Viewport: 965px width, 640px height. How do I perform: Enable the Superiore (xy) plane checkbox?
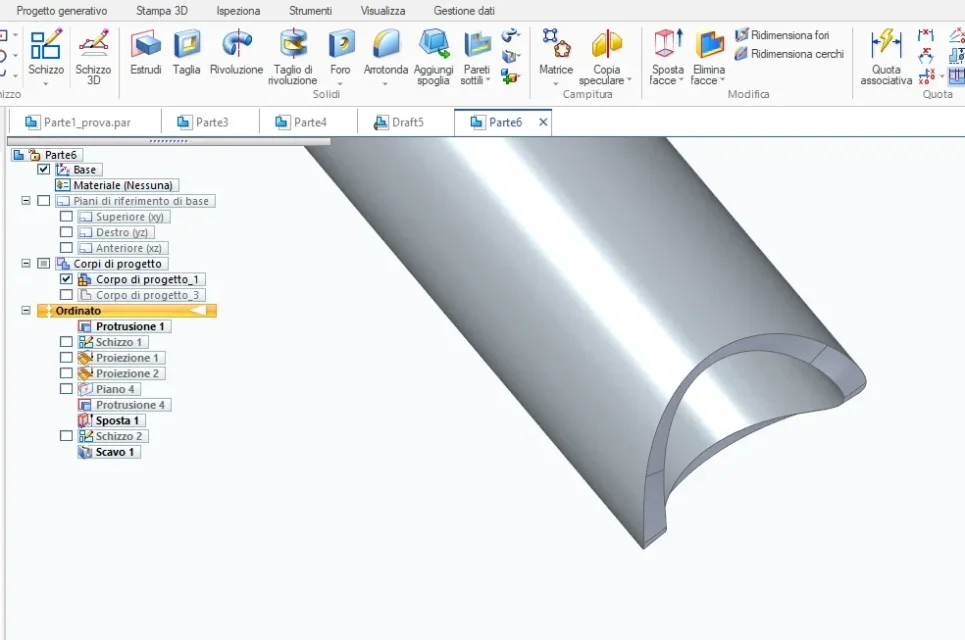(66, 217)
